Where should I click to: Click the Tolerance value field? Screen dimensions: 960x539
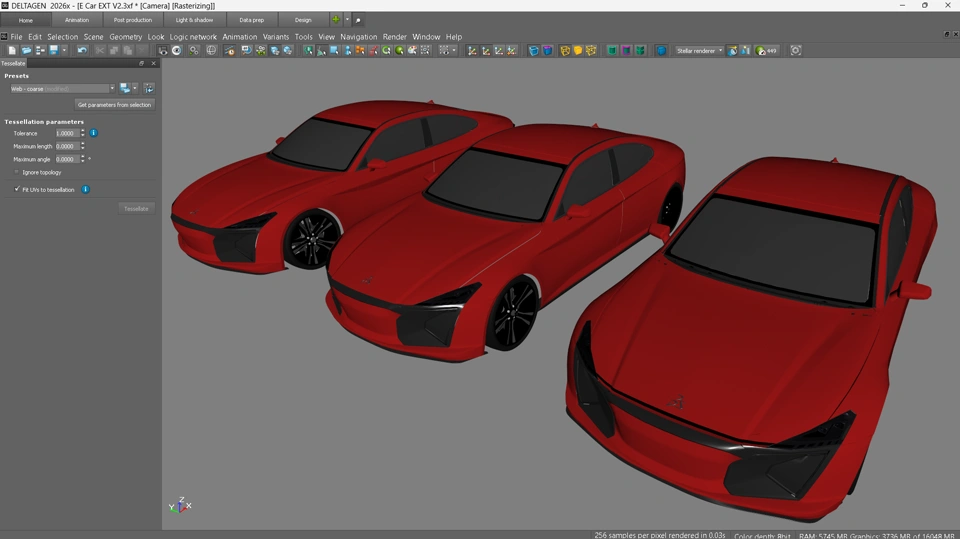click(67, 133)
